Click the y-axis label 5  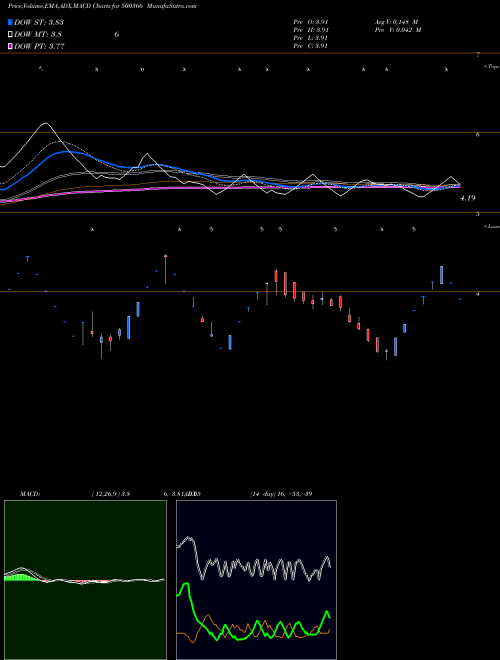(478, 214)
